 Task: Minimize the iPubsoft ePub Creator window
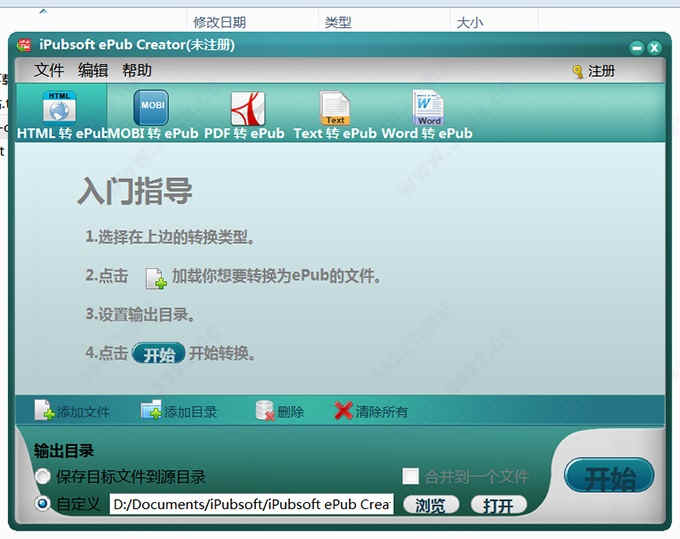click(637, 47)
